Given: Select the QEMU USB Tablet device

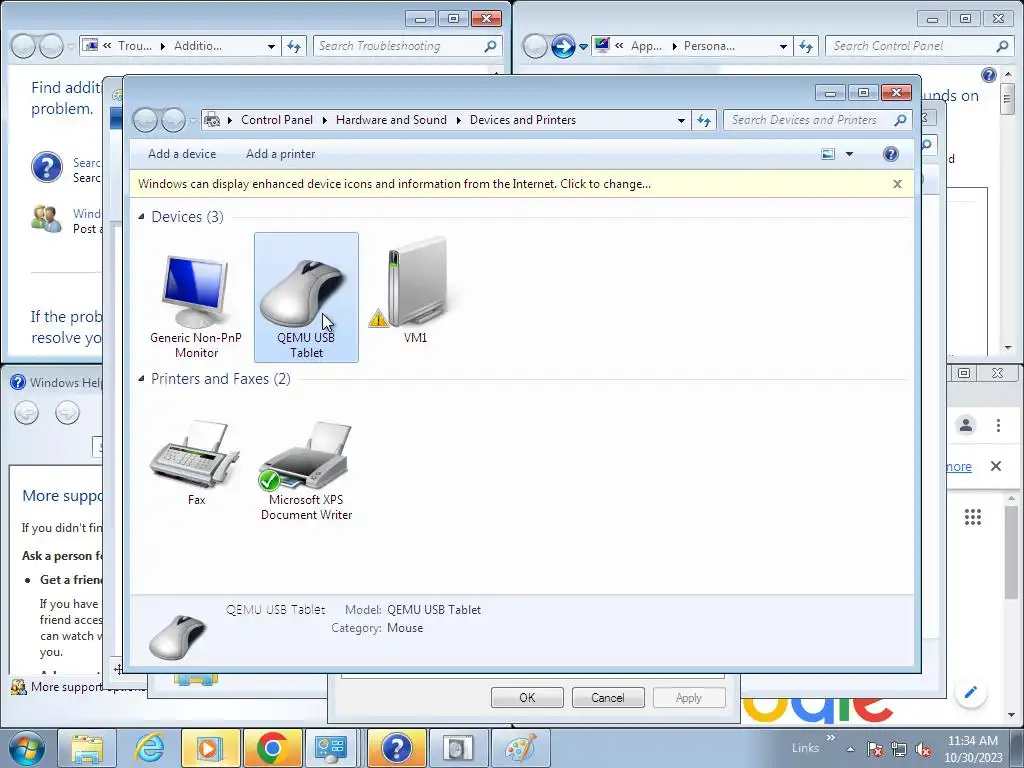Looking at the screenshot, I should click(x=306, y=297).
